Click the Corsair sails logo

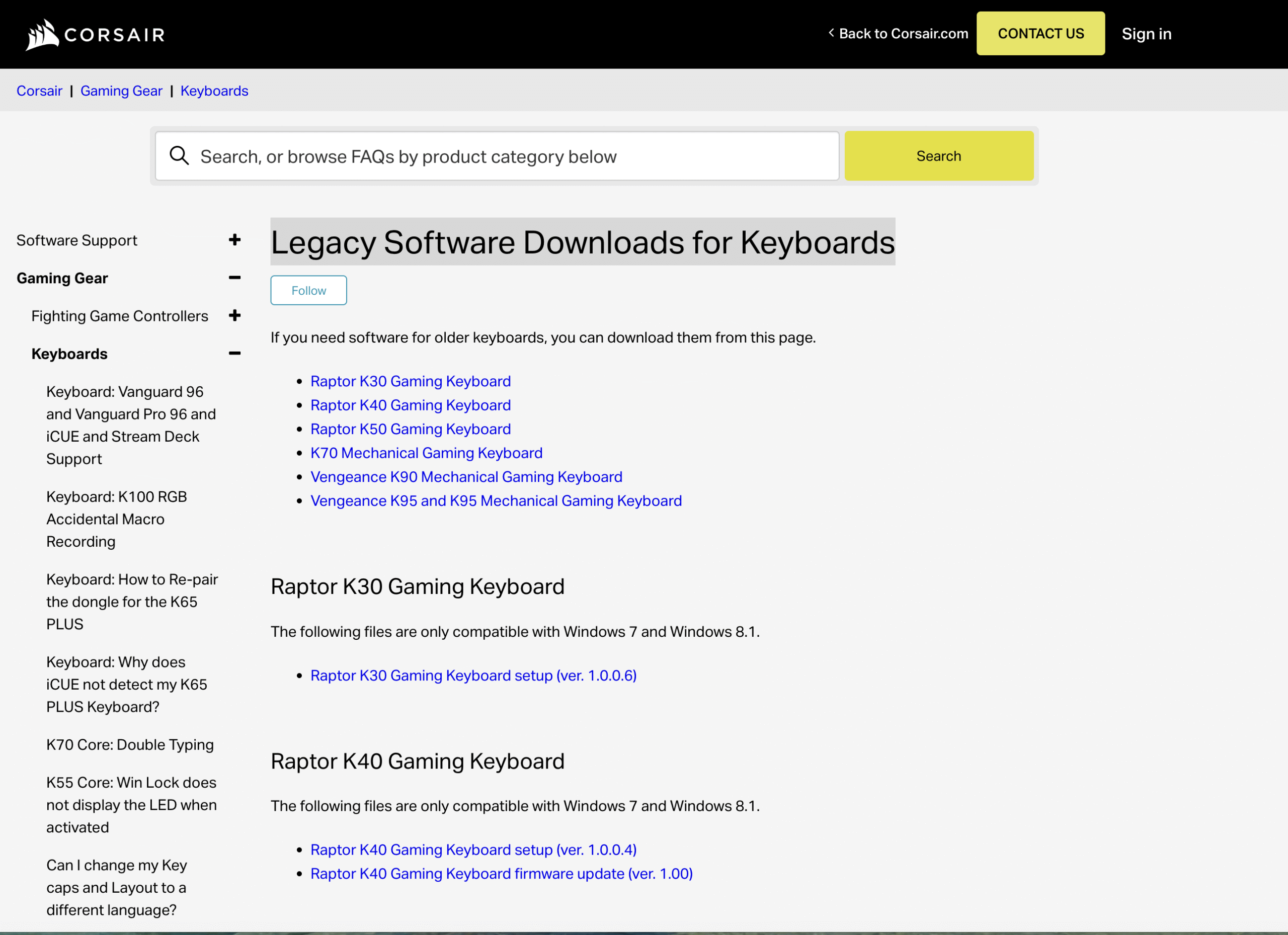pos(43,35)
